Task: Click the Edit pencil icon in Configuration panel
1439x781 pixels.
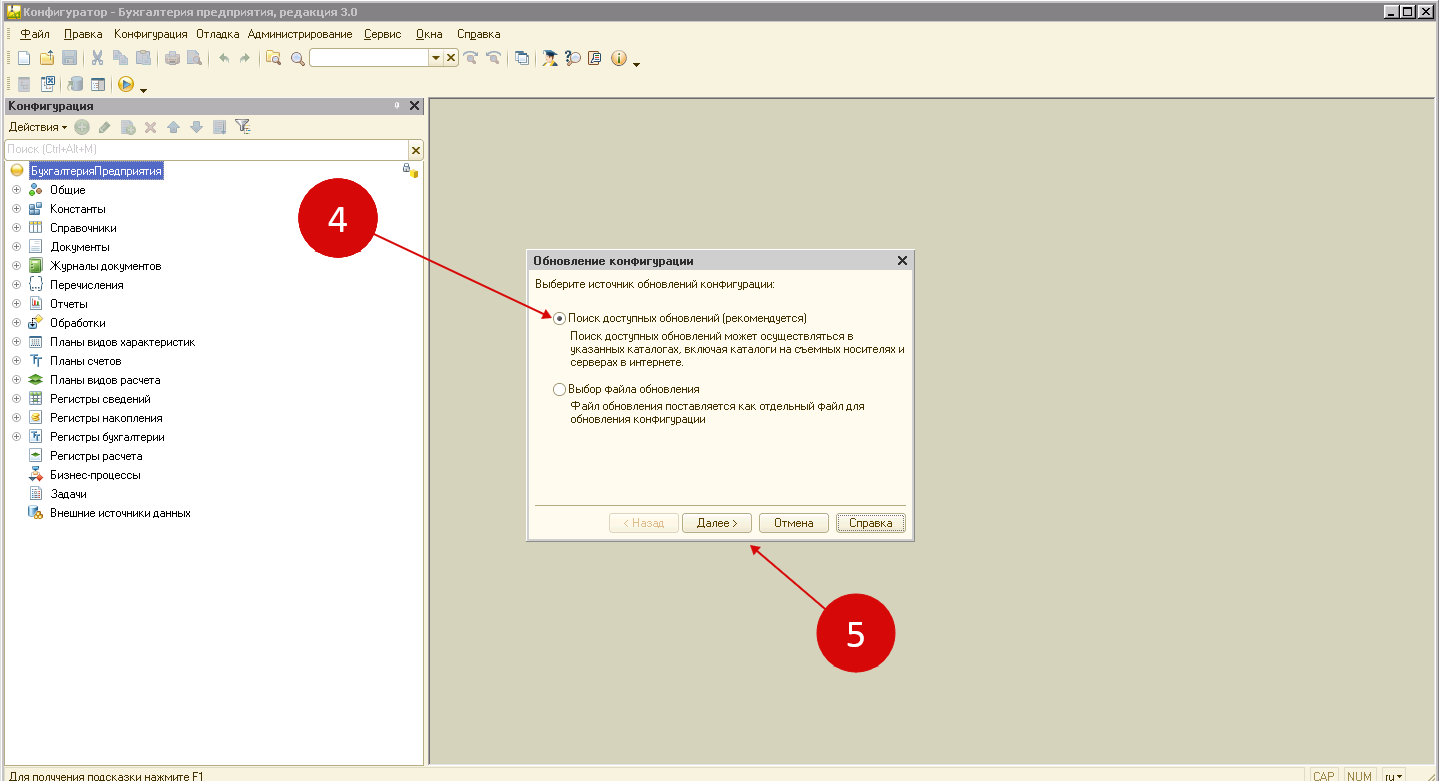Action: pyautogui.click(x=104, y=127)
